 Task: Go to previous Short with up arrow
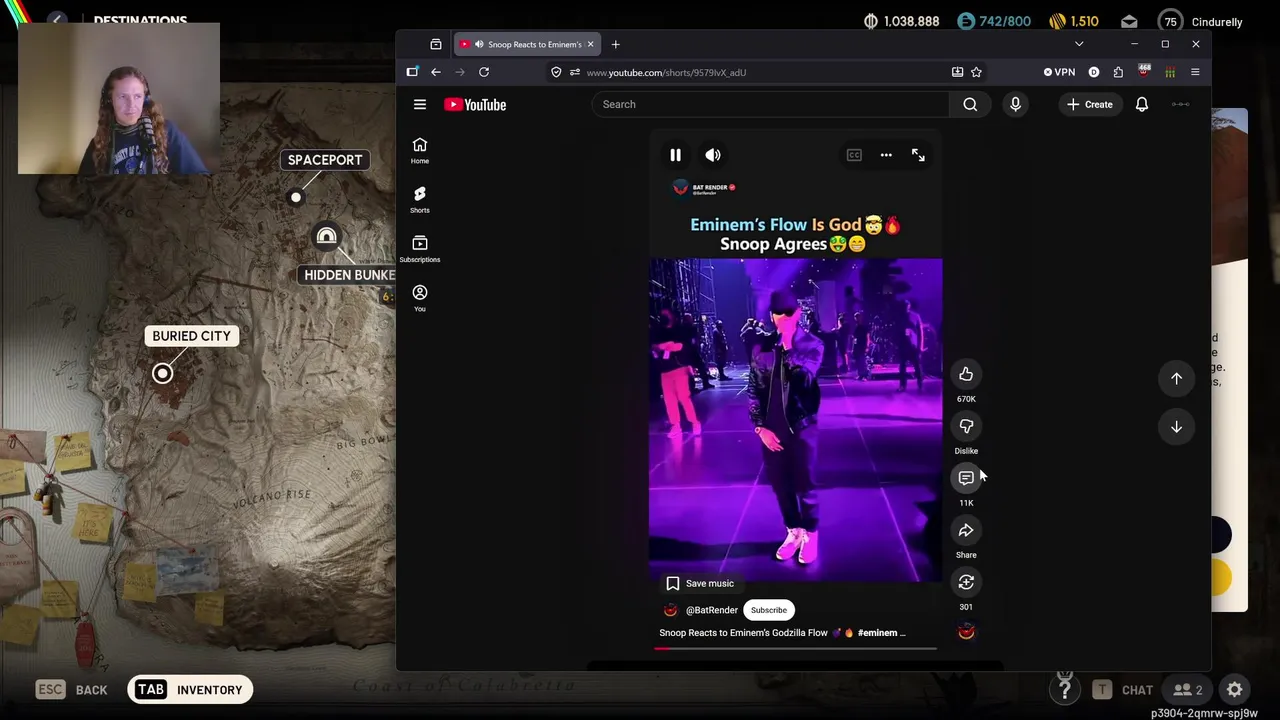point(1176,378)
